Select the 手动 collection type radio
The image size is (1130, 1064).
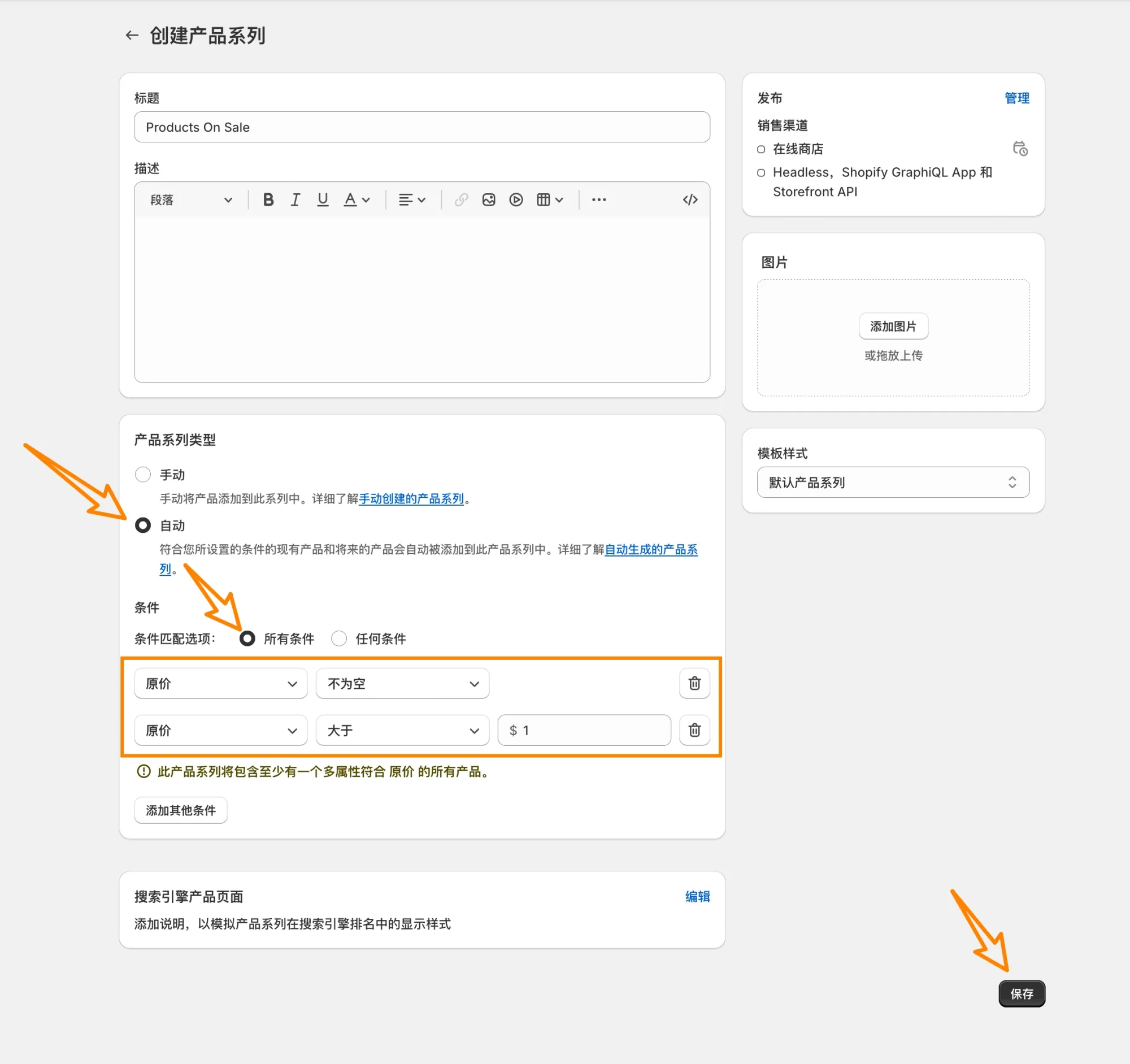click(144, 475)
